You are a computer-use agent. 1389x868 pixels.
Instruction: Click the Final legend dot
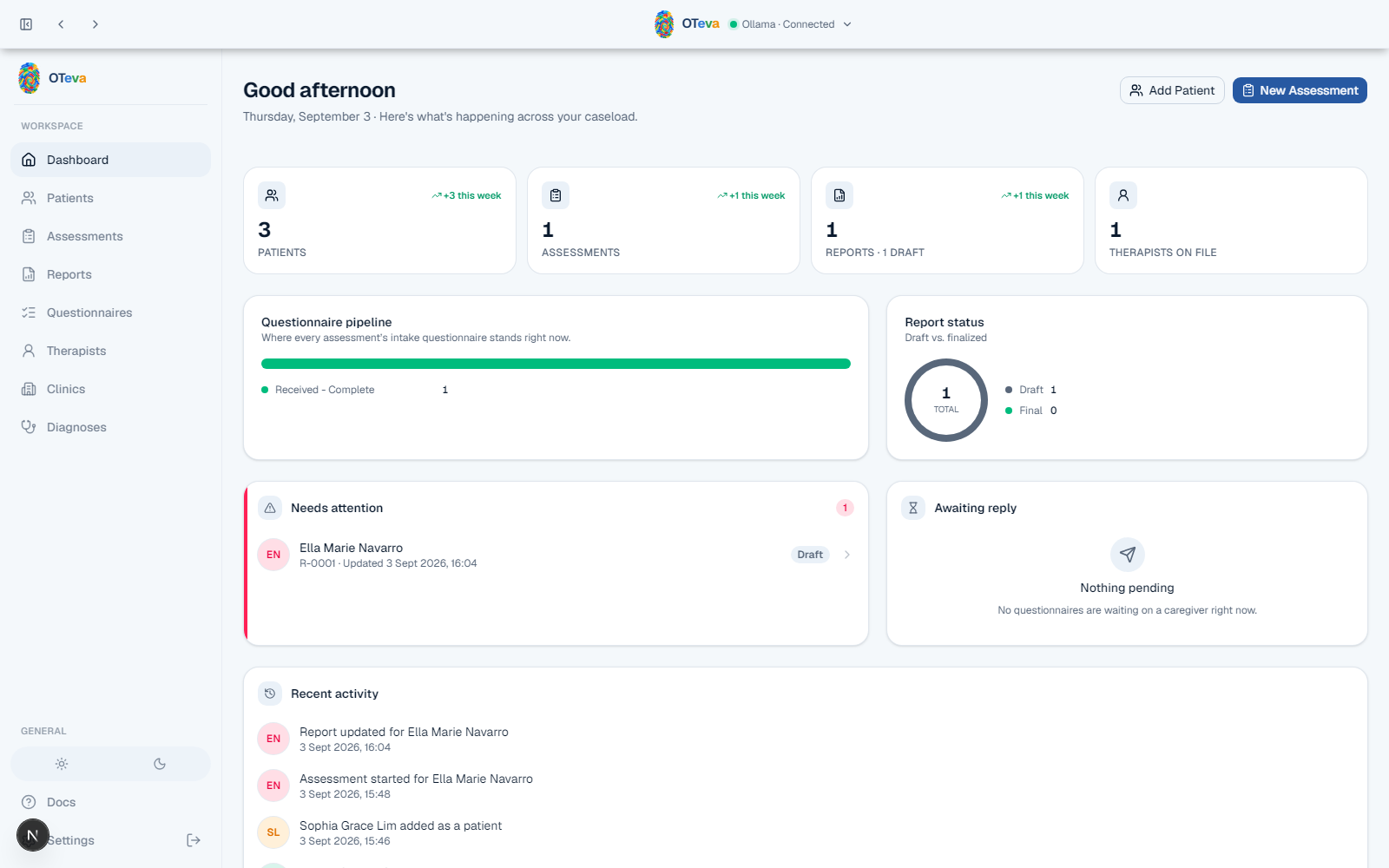tap(1009, 411)
